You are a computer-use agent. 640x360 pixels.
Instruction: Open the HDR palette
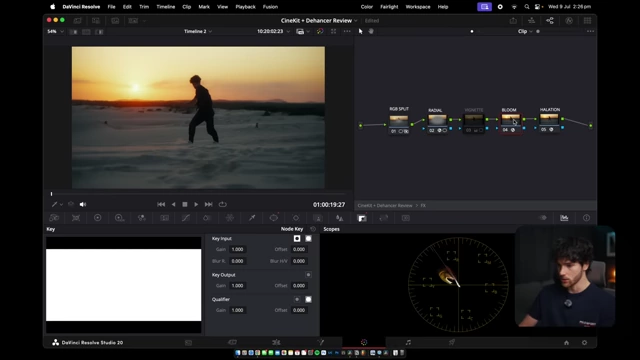(119, 218)
